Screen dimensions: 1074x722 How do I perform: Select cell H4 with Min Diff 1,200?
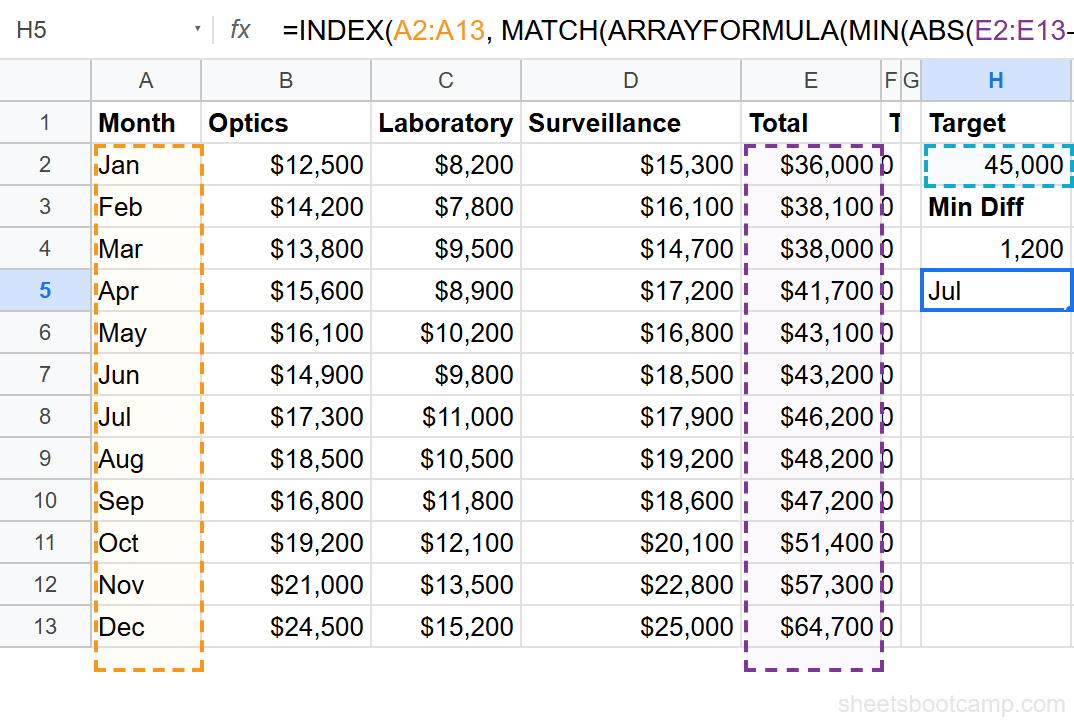tap(996, 248)
